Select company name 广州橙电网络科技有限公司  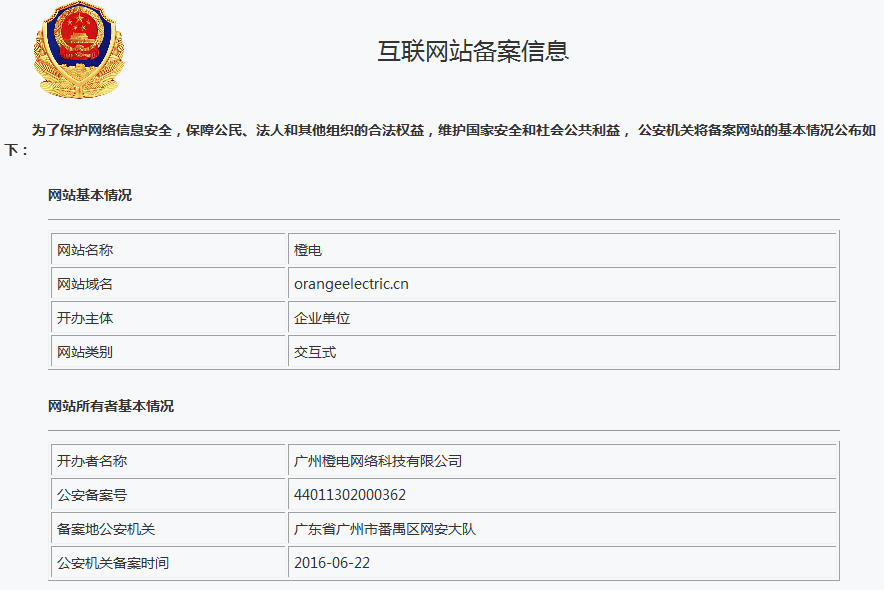tap(378, 461)
